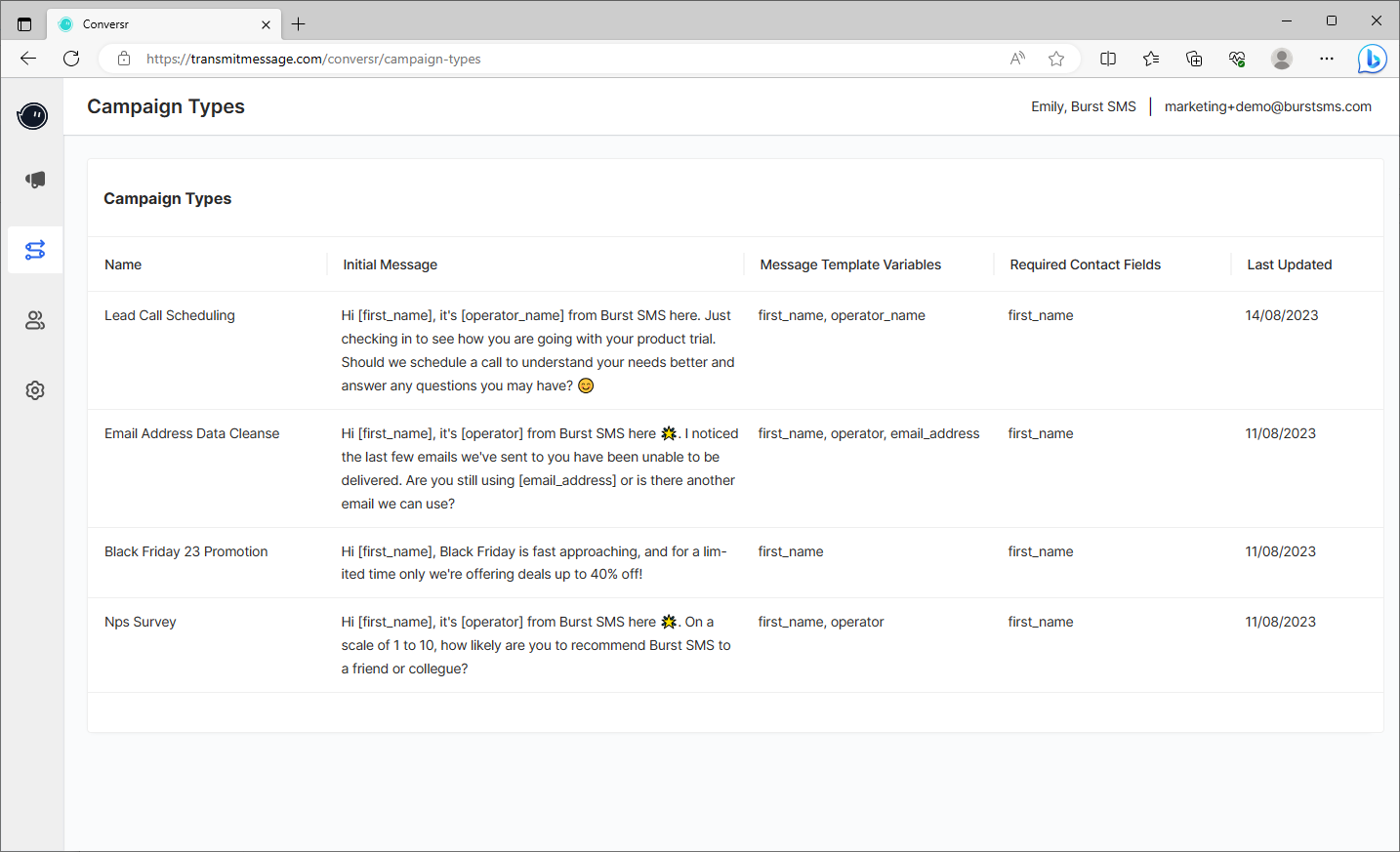Click the Initial Message column header
The height and width of the screenshot is (852, 1400).
pyautogui.click(x=390, y=264)
